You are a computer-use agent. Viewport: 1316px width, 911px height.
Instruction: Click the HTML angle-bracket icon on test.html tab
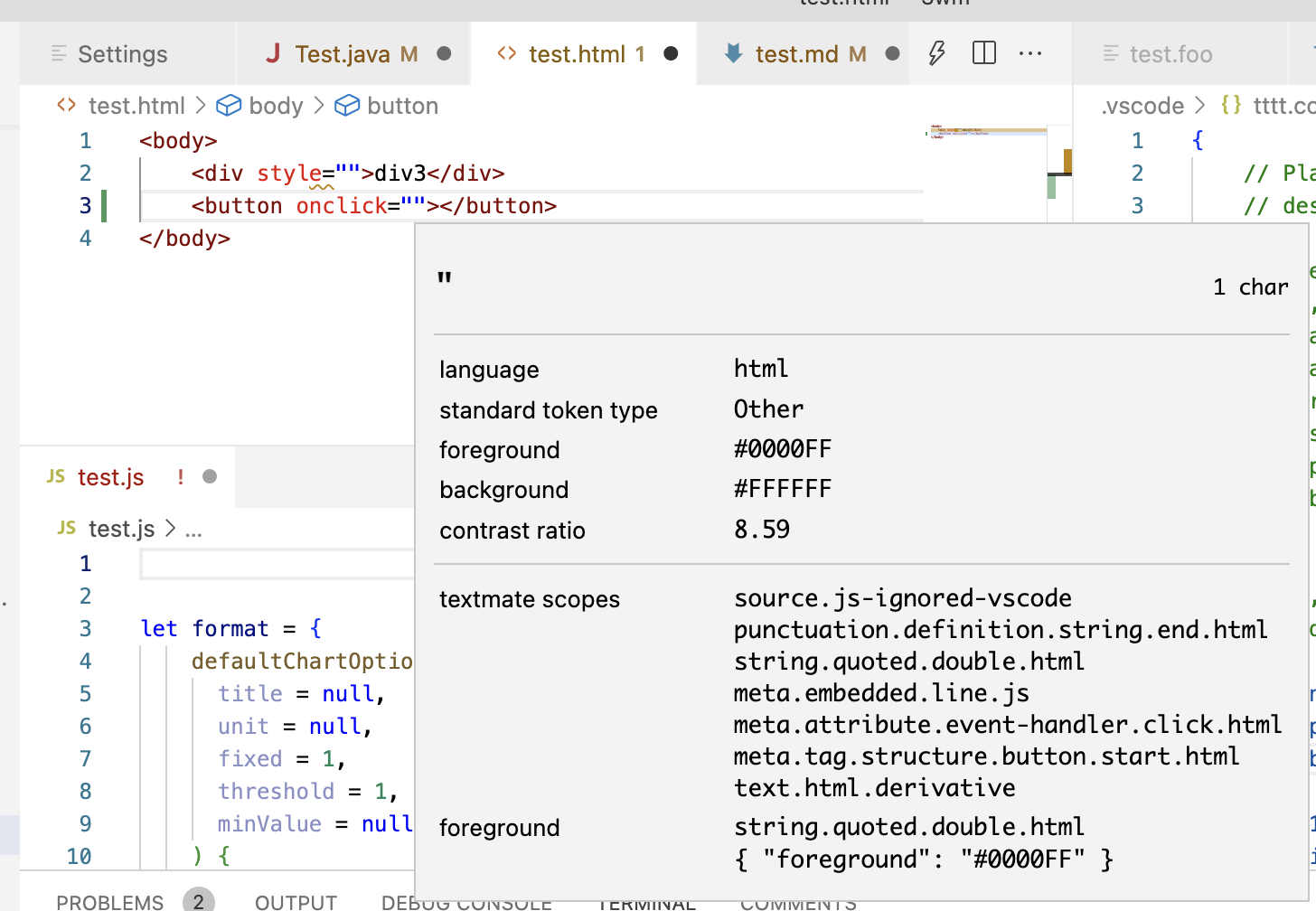tap(508, 53)
